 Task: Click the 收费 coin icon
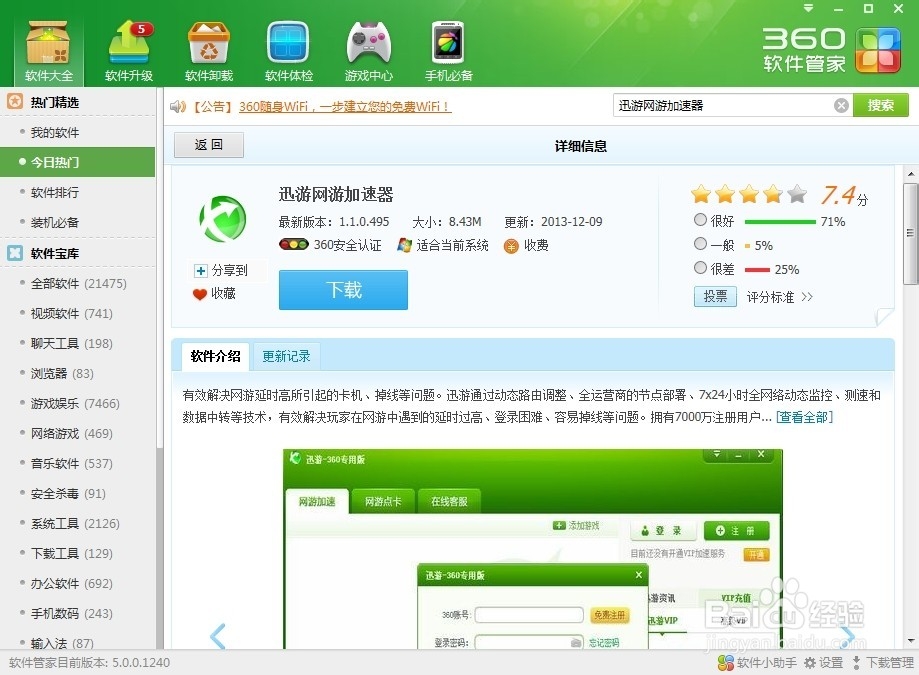pyautogui.click(x=511, y=246)
